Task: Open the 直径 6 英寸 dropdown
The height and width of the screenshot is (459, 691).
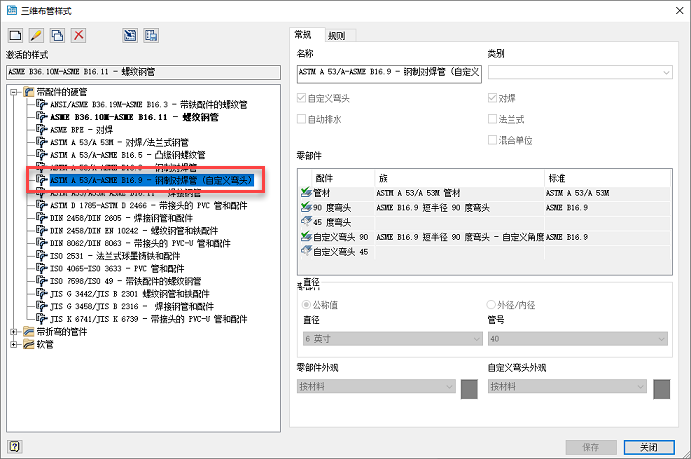Action: (x=392, y=339)
